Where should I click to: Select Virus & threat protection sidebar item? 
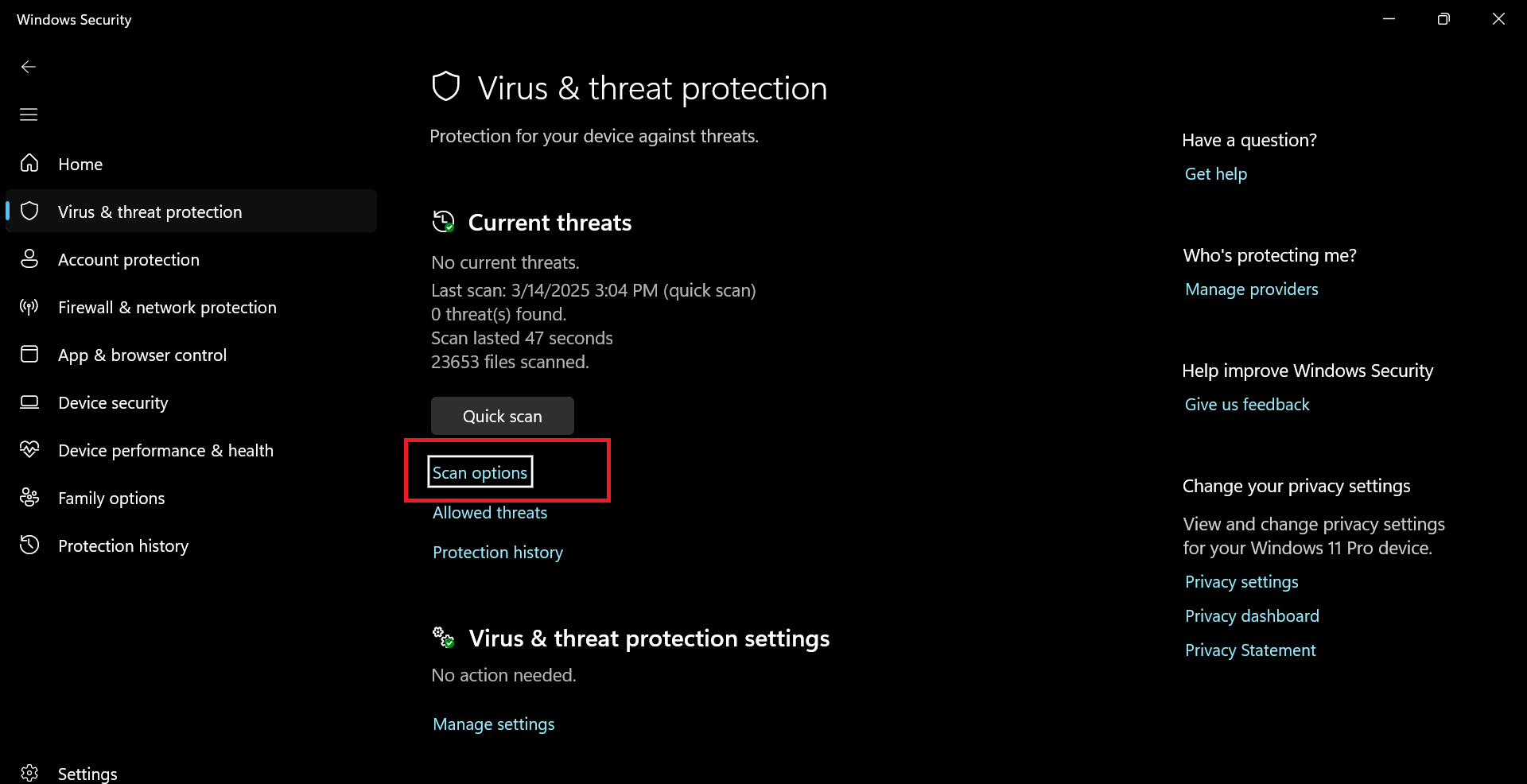150,212
